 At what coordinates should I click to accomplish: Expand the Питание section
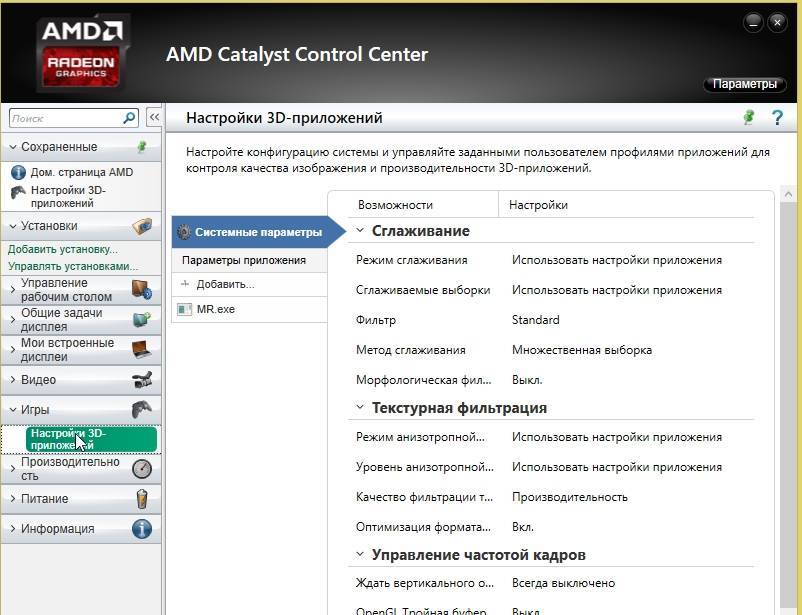coord(13,499)
